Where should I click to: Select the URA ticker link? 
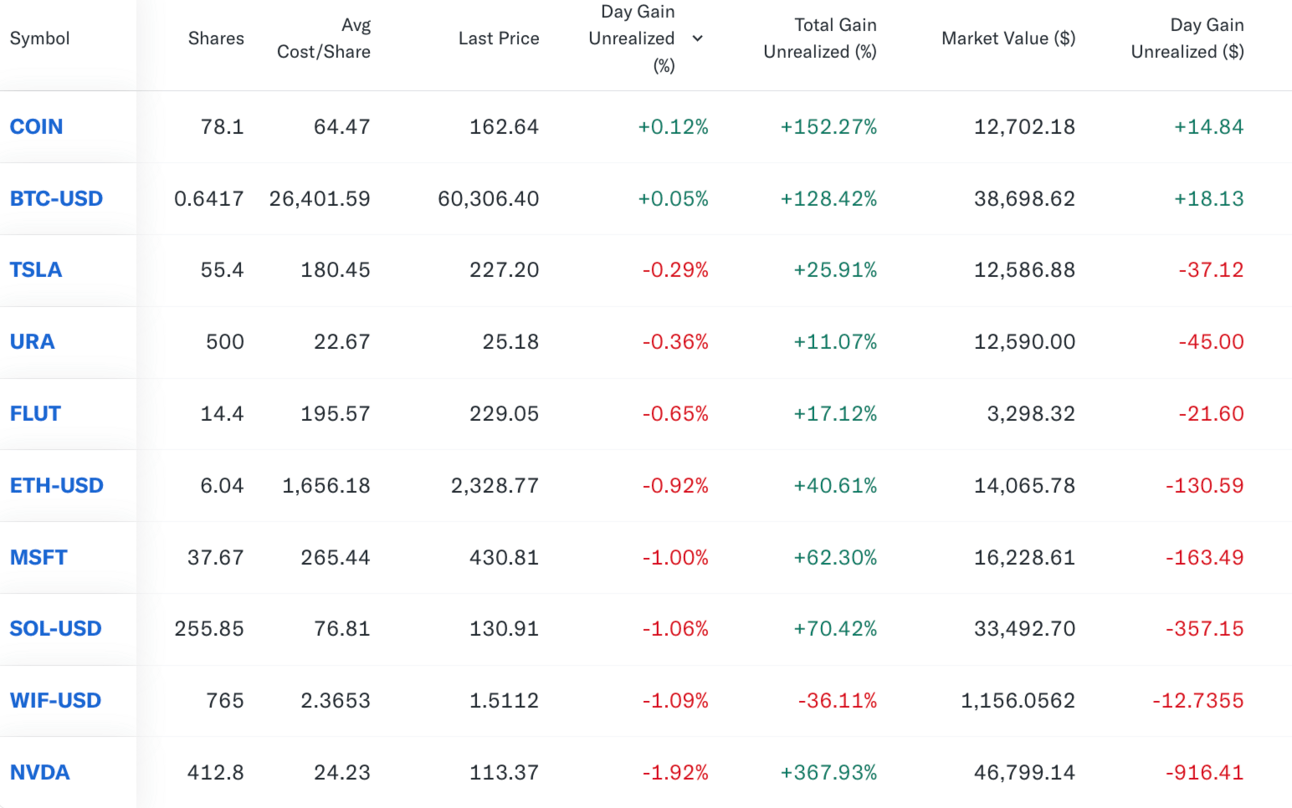tap(32, 342)
